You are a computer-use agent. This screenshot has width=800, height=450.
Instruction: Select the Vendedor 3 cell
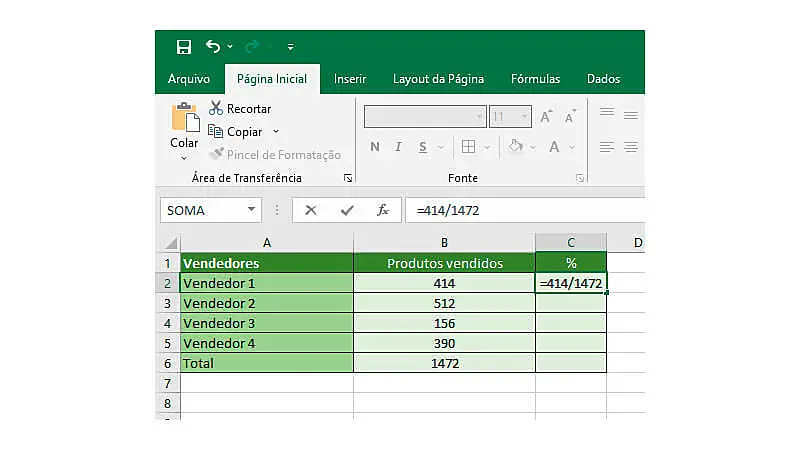pos(267,323)
